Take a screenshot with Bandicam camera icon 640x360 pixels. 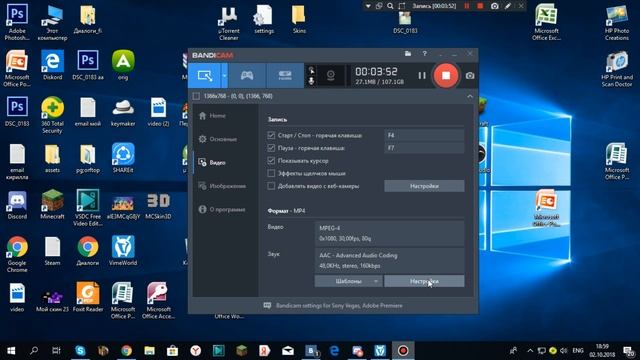[470, 76]
